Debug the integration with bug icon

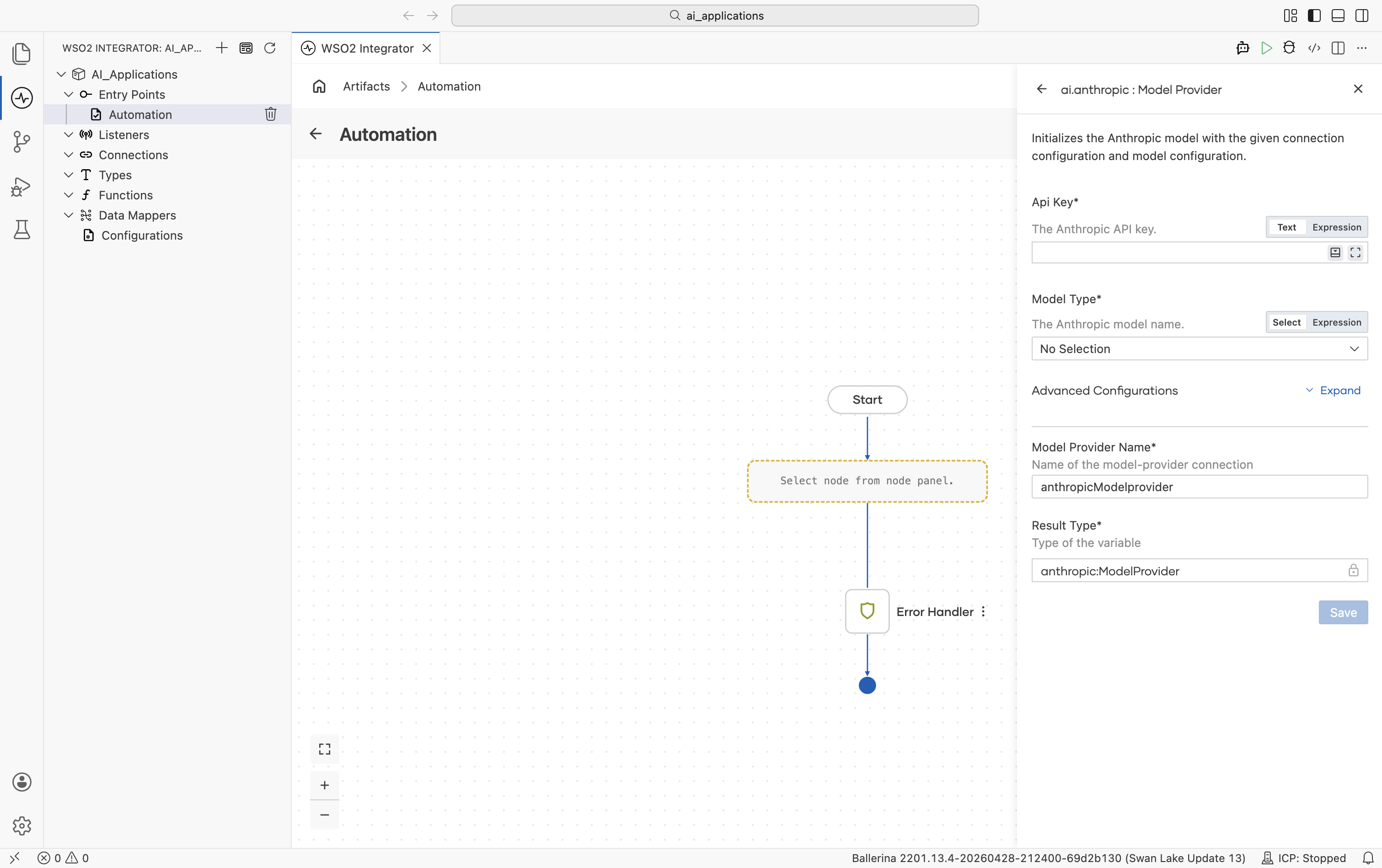1290,48
